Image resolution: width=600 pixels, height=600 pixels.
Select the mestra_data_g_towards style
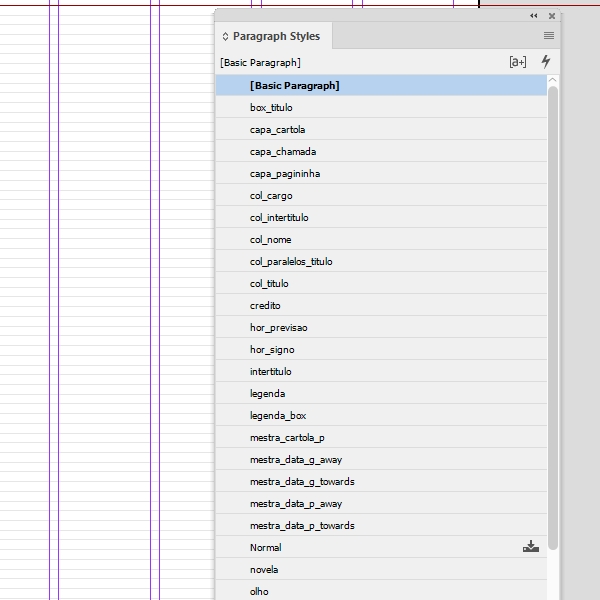(x=381, y=481)
